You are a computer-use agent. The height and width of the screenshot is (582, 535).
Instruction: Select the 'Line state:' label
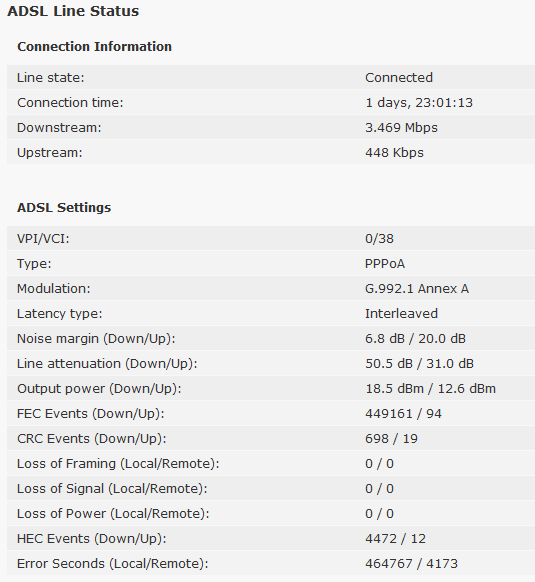tap(50, 78)
